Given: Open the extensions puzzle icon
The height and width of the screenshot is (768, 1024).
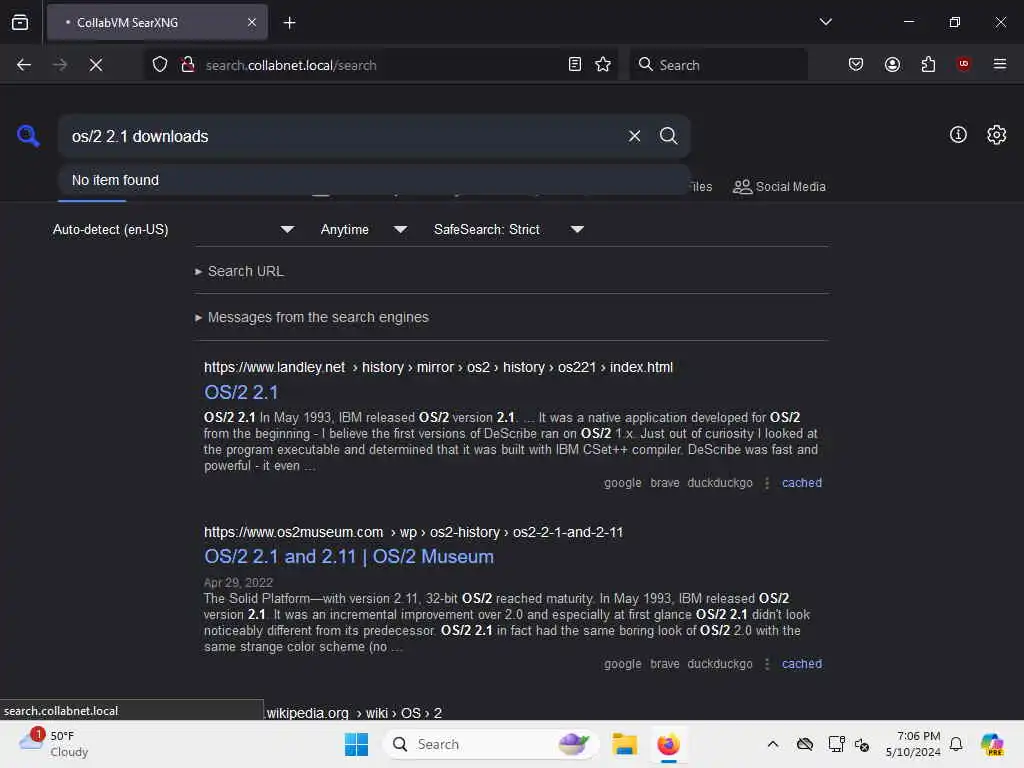Looking at the screenshot, I should [x=928, y=64].
